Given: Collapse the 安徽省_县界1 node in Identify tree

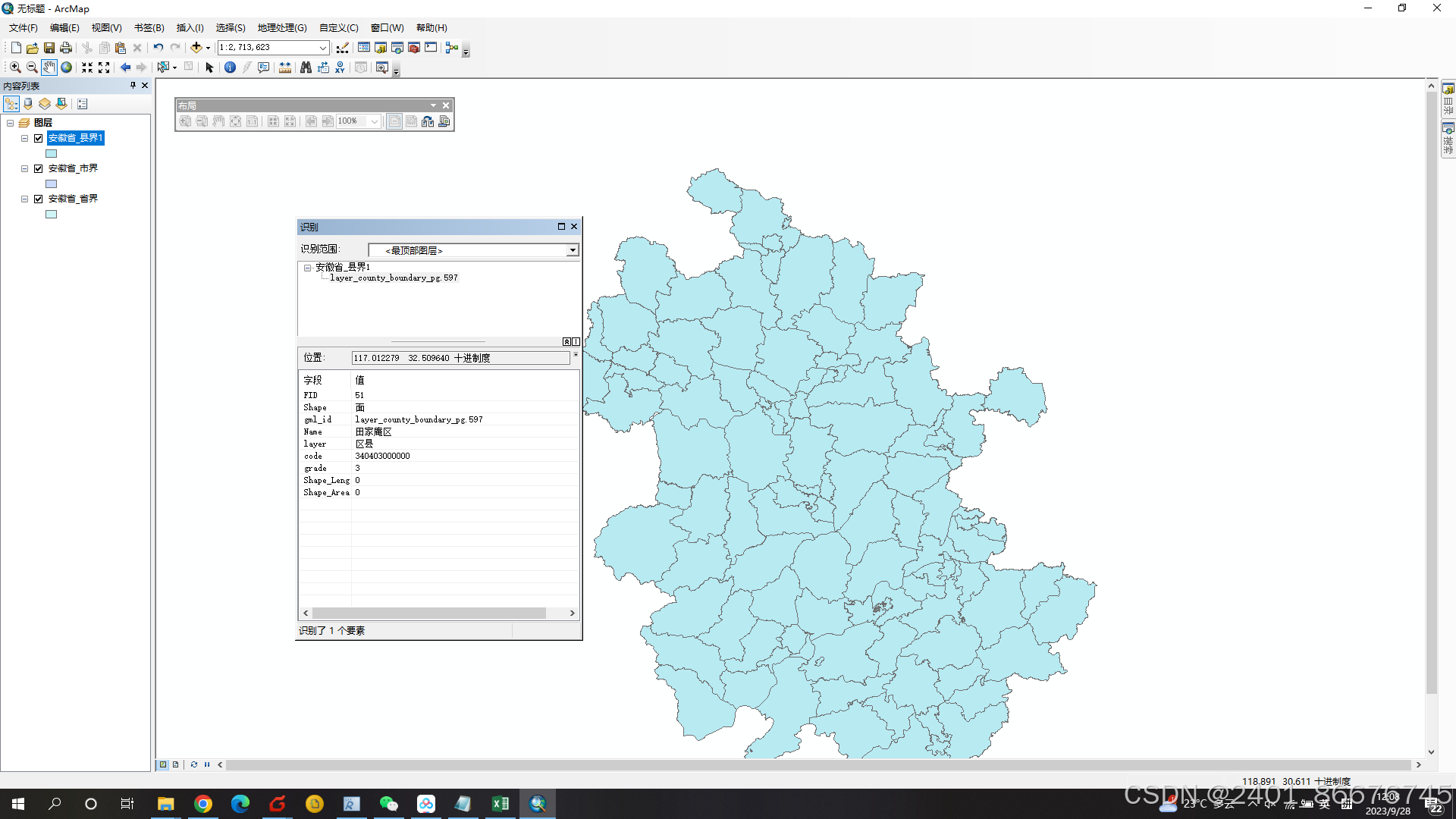Looking at the screenshot, I should pyautogui.click(x=308, y=268).
